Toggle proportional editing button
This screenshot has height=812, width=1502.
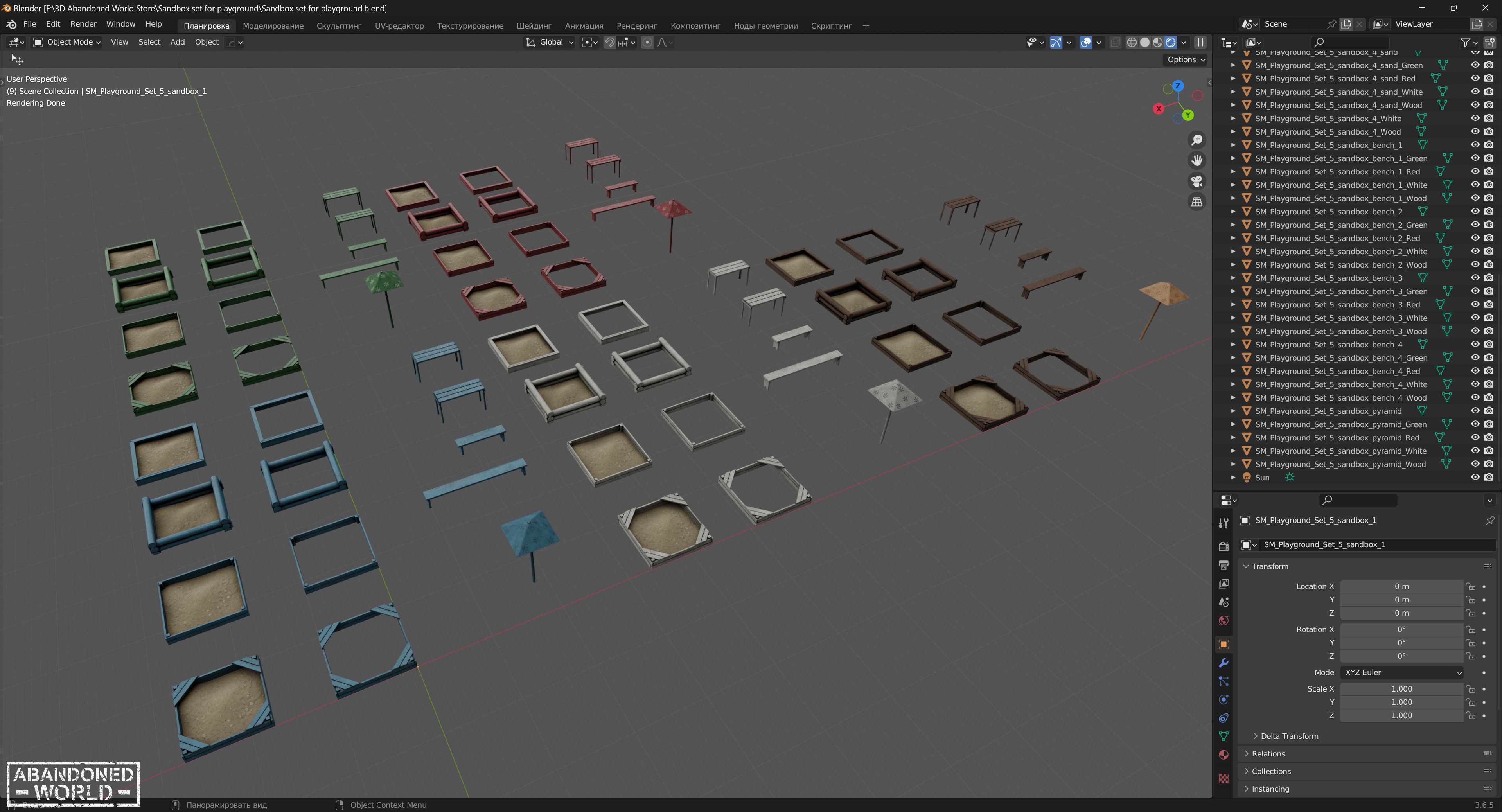(647, 42)
